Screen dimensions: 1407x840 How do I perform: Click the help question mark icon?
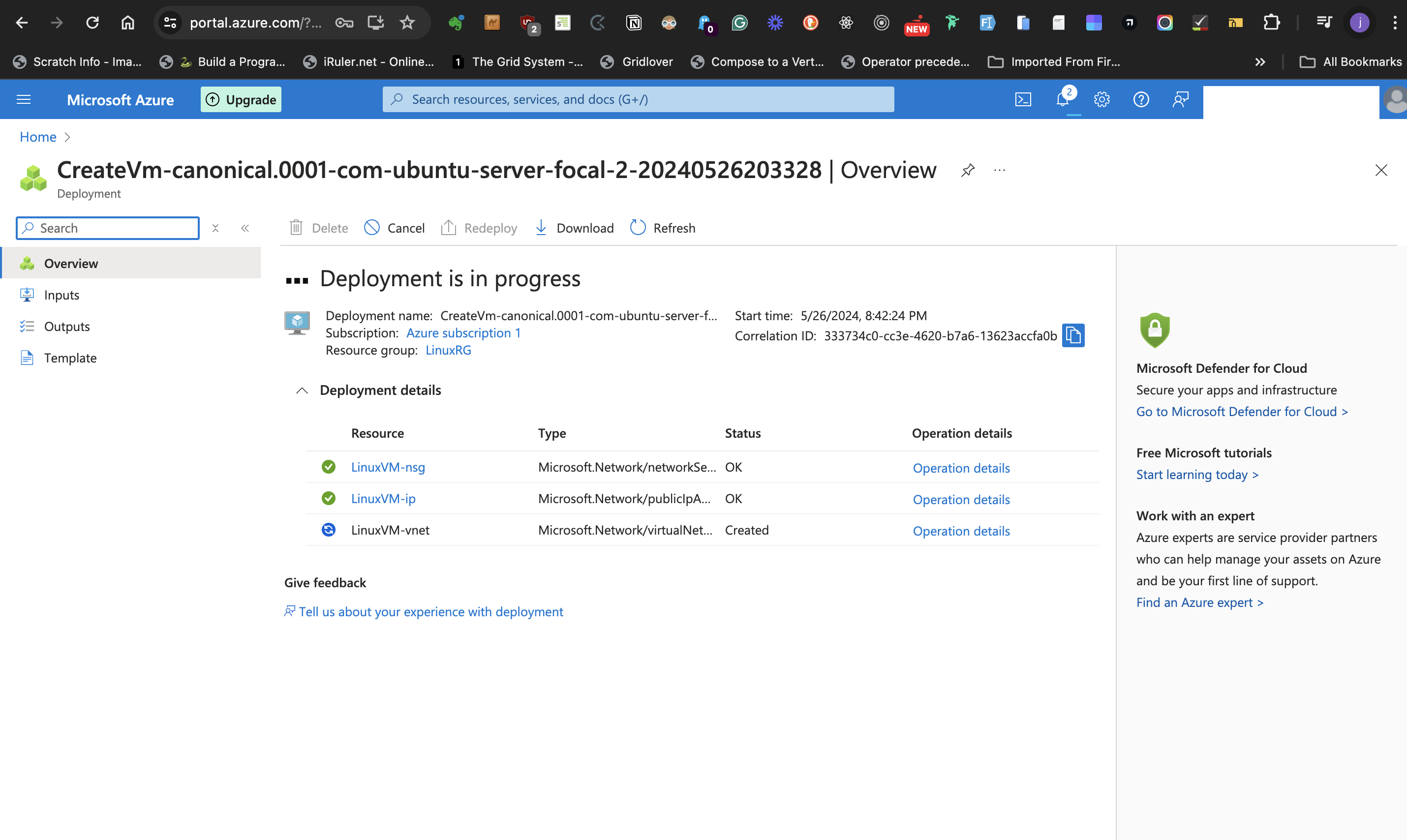point(1140,100)
